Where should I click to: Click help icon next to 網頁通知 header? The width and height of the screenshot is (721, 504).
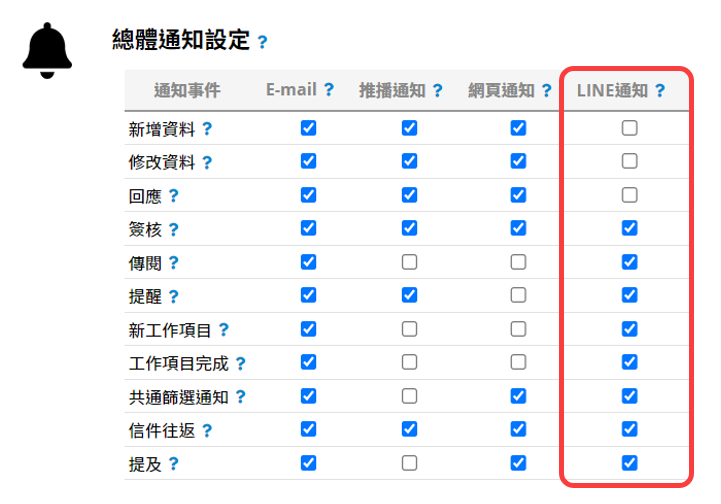546,91
